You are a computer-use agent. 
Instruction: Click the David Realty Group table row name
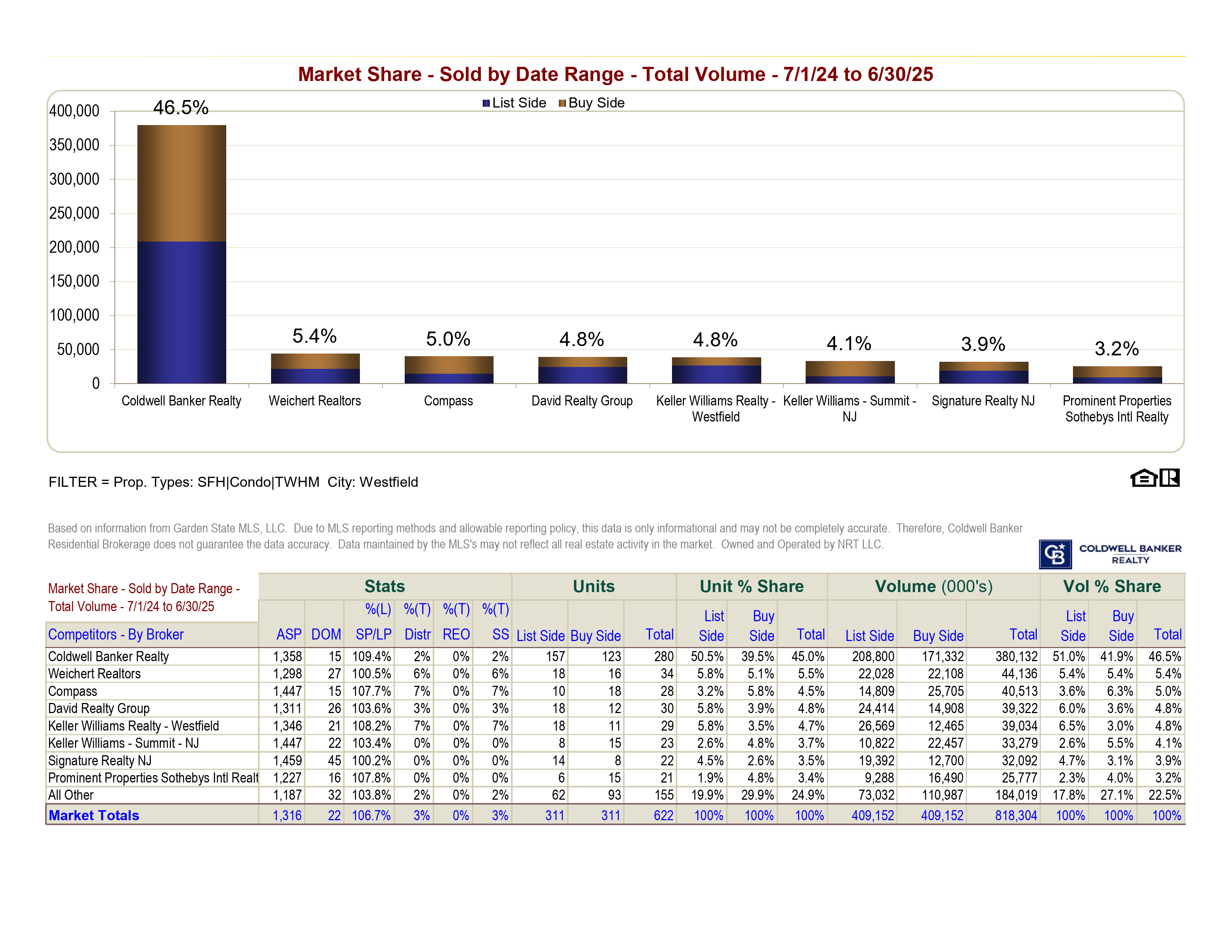pyautogui.click(x=99, y=708)
